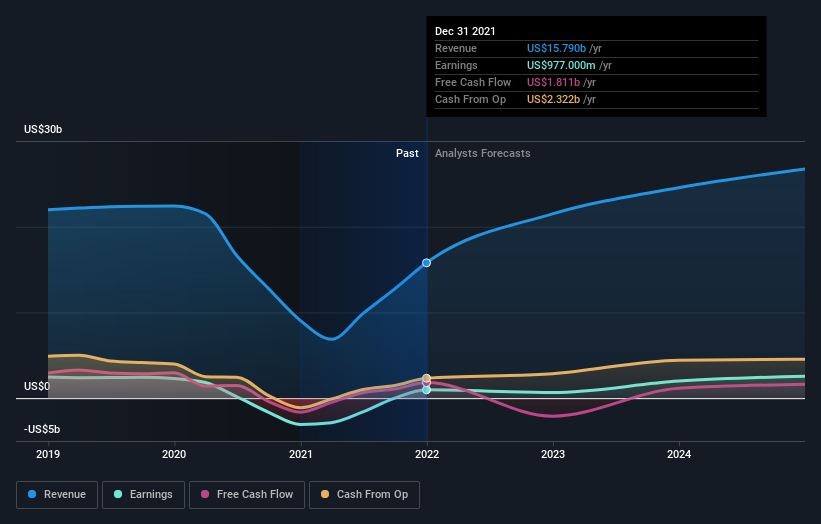
Task: Click the teal Earnings legend dot
Action: tap(118, 494)
